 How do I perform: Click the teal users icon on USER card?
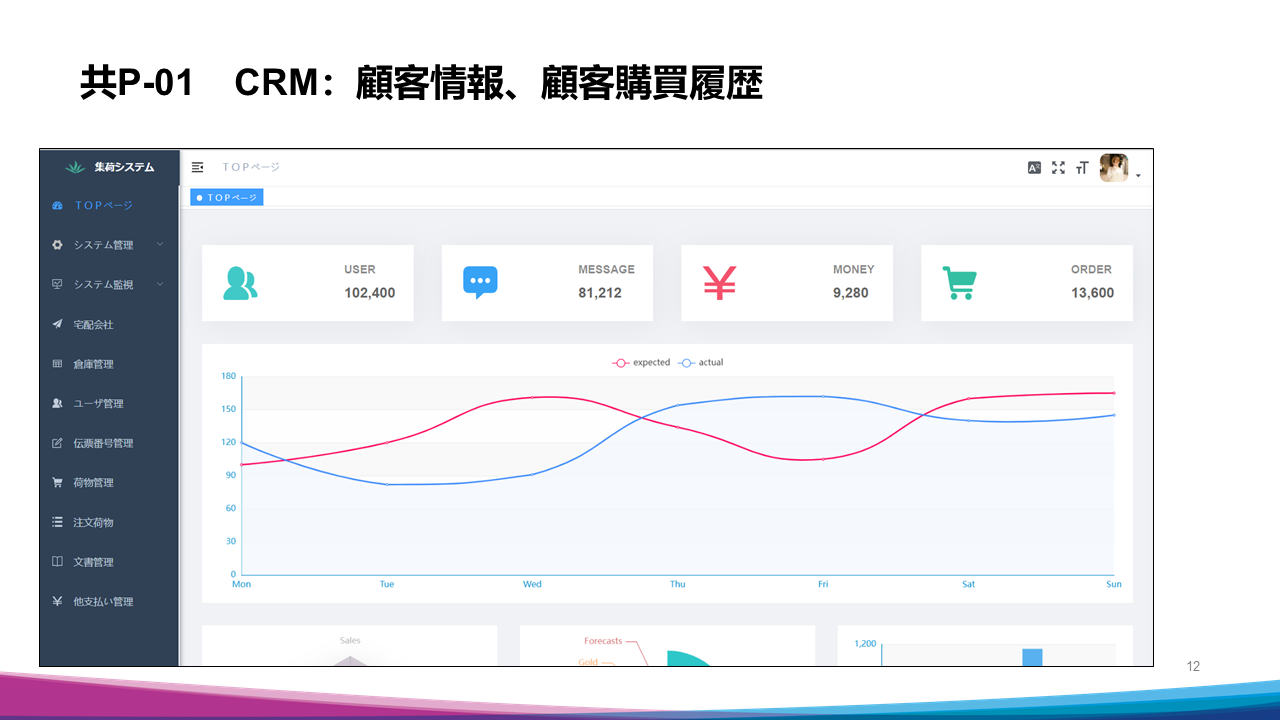[x=240, y=283]
